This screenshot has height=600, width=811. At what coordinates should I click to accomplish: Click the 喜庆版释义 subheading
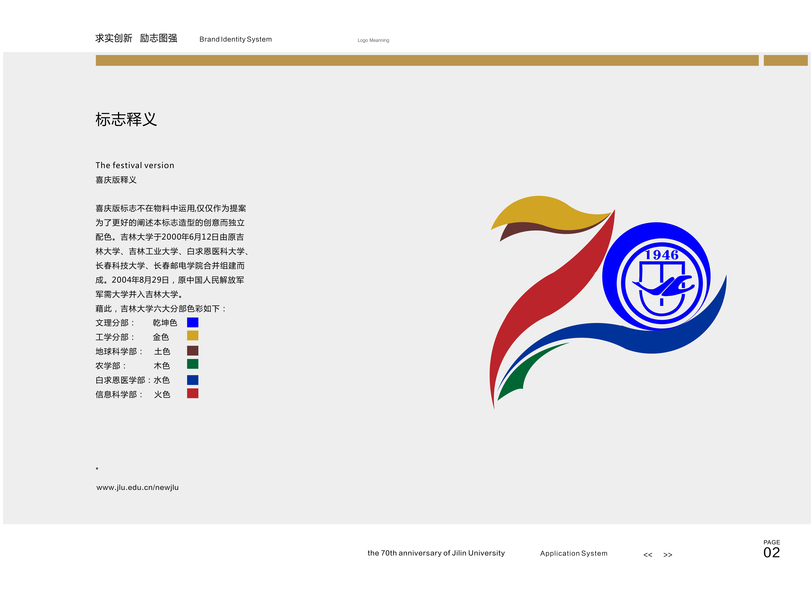(x=116, y=180)
